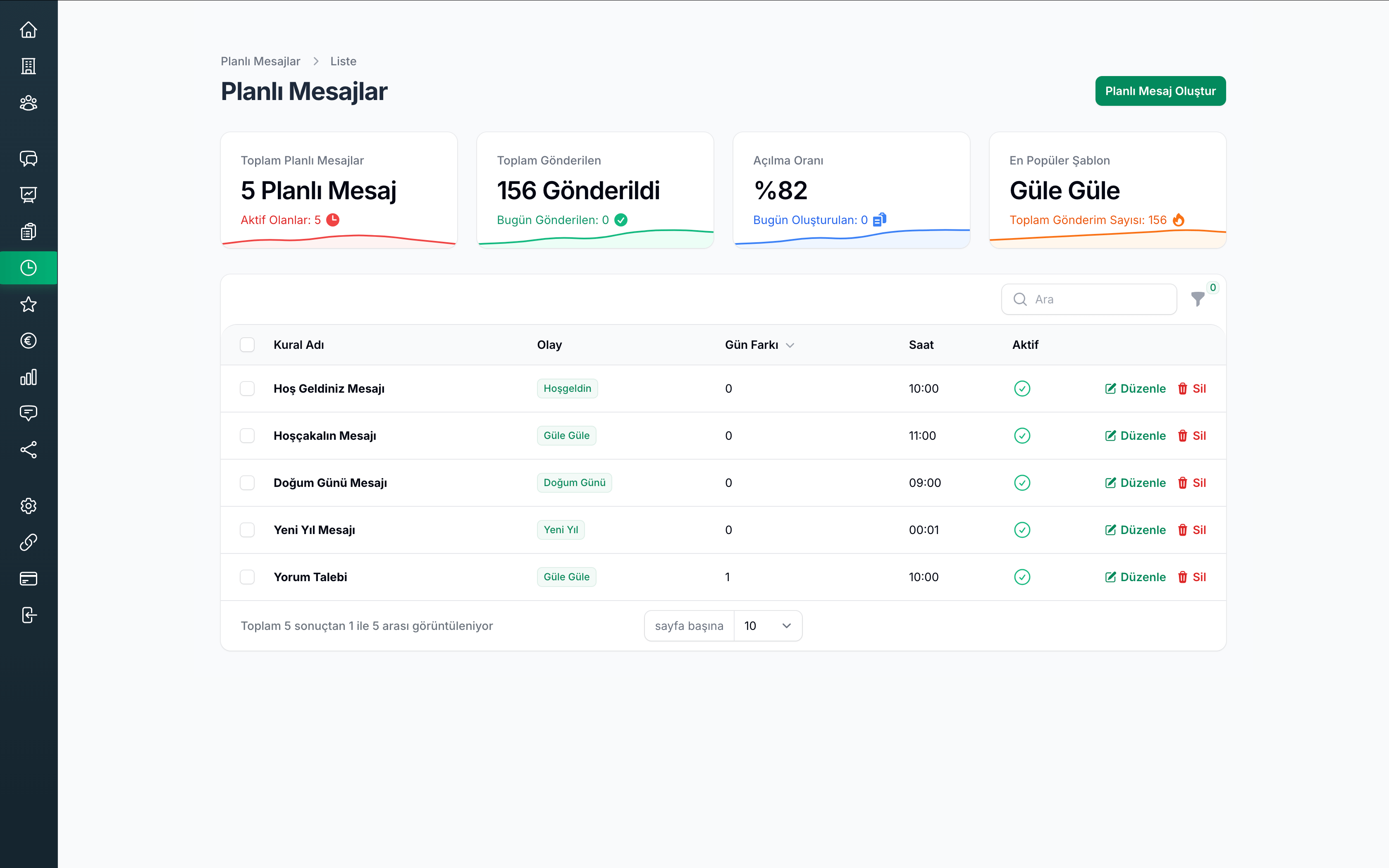Click Planlı Mesajlar breadcrumb link
1389x868 pixels.
click(260, 62)
